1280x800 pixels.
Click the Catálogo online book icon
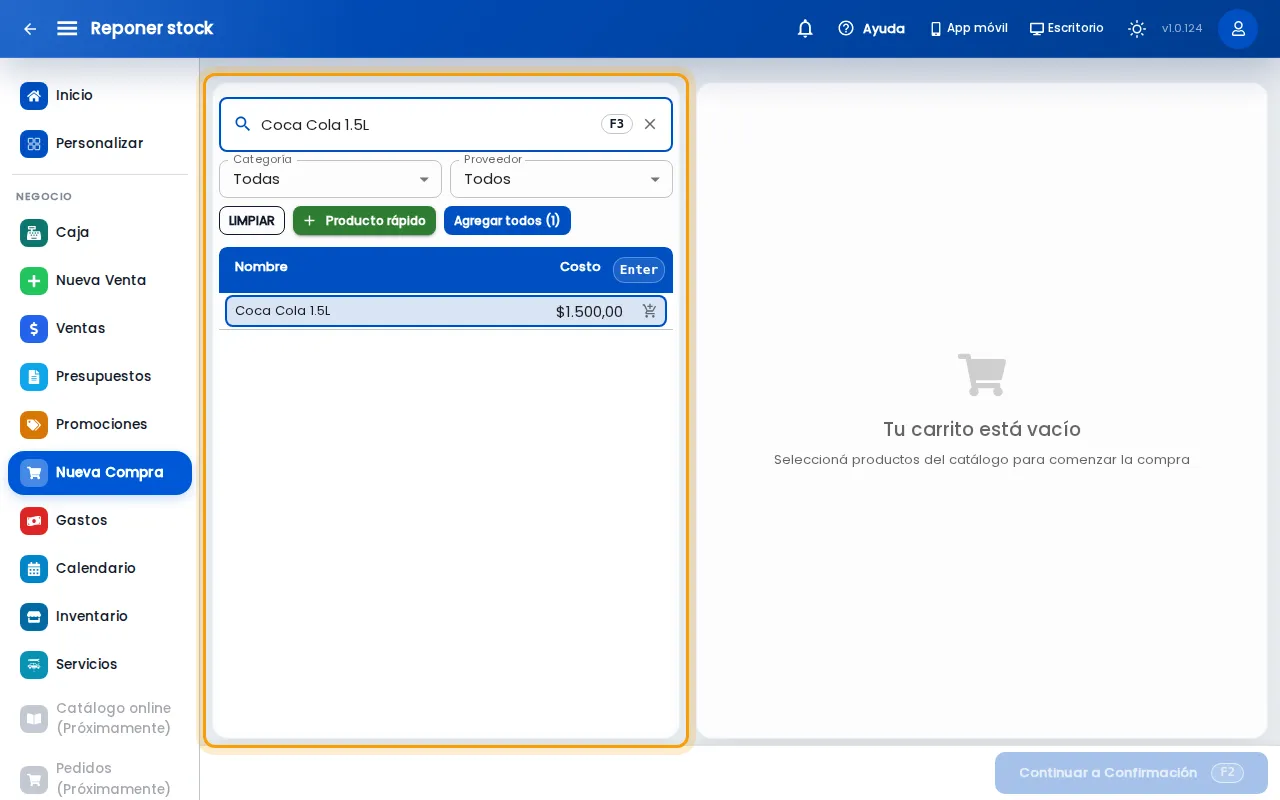pyautogui.click(x=34, y=718)
